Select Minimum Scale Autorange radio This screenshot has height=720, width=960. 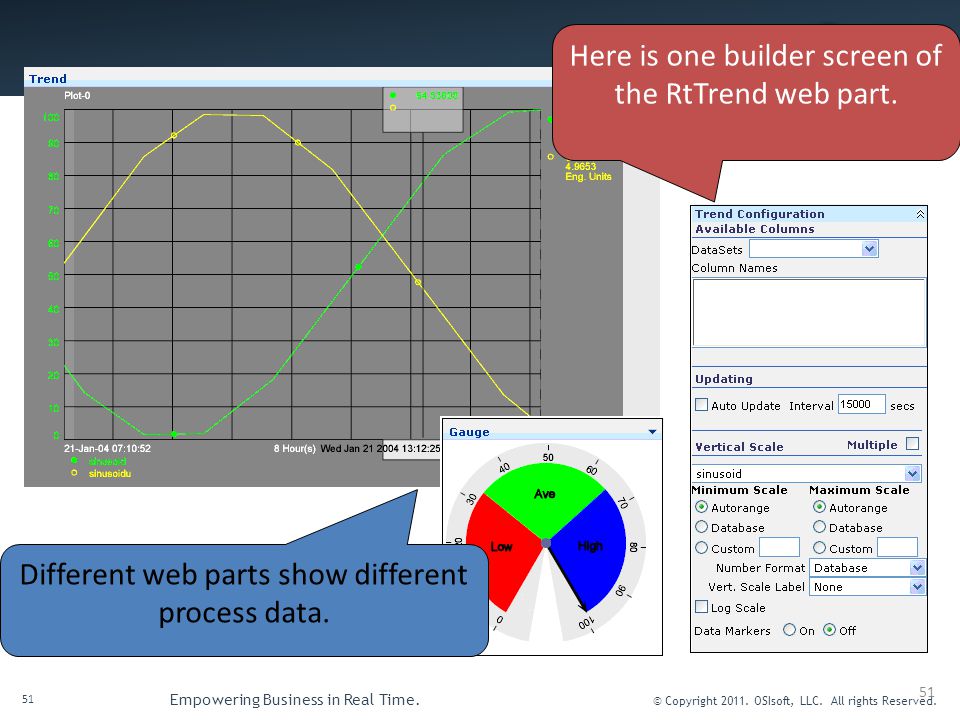coord(702,507)
